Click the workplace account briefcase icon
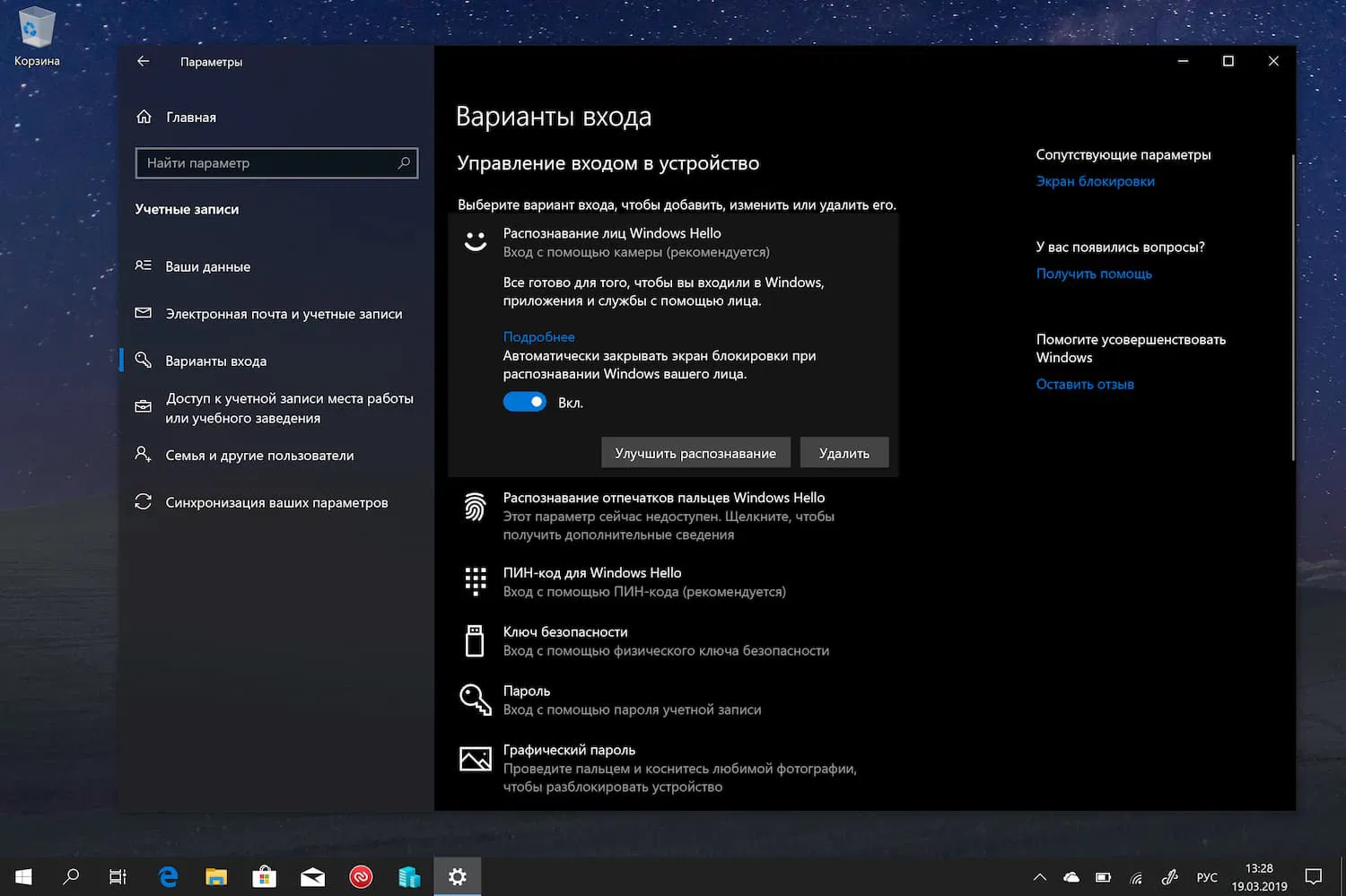The width and height of the screenshot is (1346, 896). coord(144,406)
